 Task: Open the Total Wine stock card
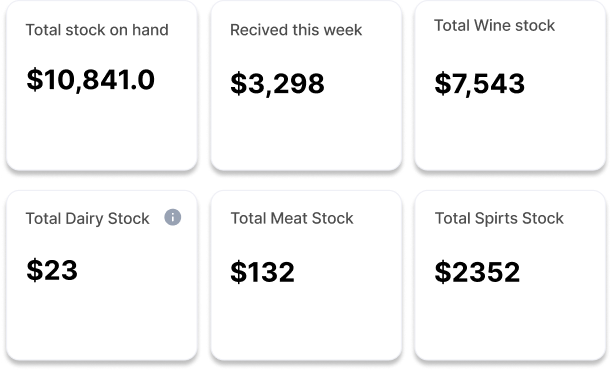click(510, 86)
